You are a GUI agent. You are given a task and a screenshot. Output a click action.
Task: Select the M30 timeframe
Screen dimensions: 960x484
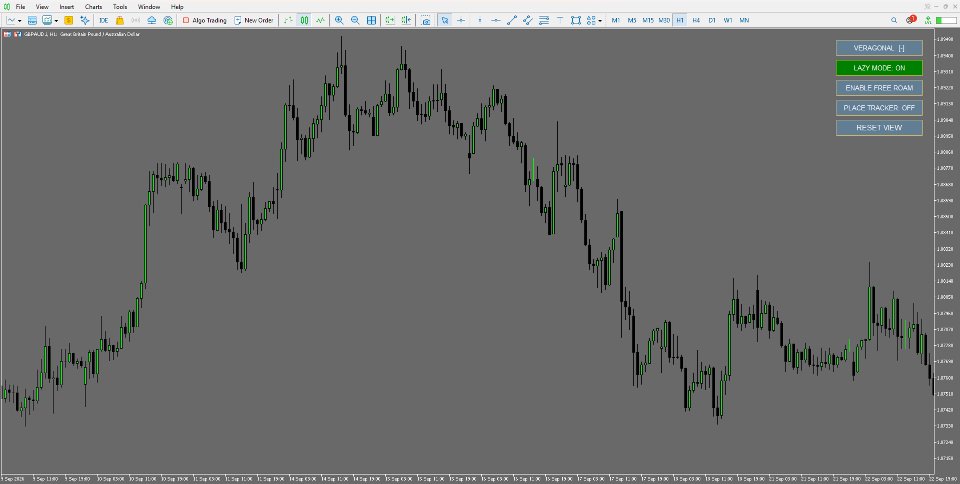[664, 20]
